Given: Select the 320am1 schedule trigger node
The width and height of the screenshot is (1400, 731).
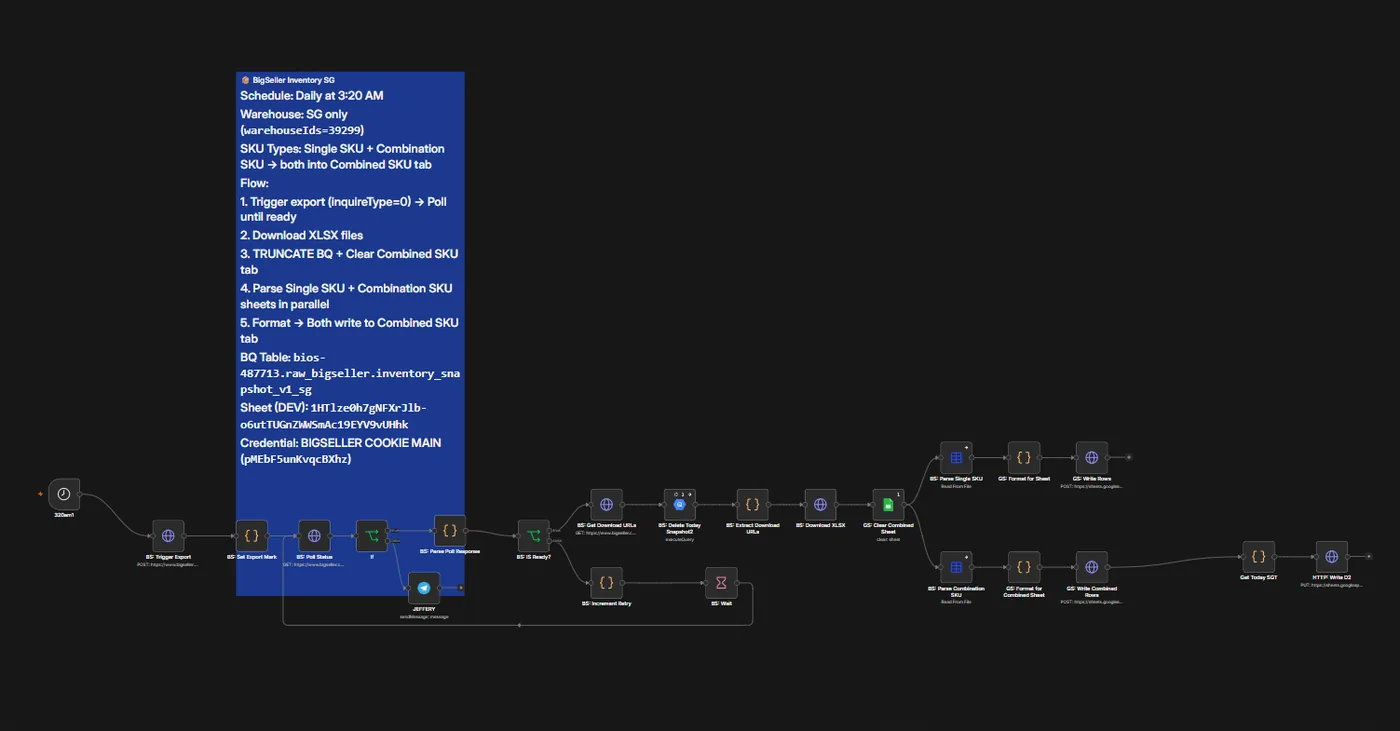Looking at the screenshot, I should [x=64, y=494].
